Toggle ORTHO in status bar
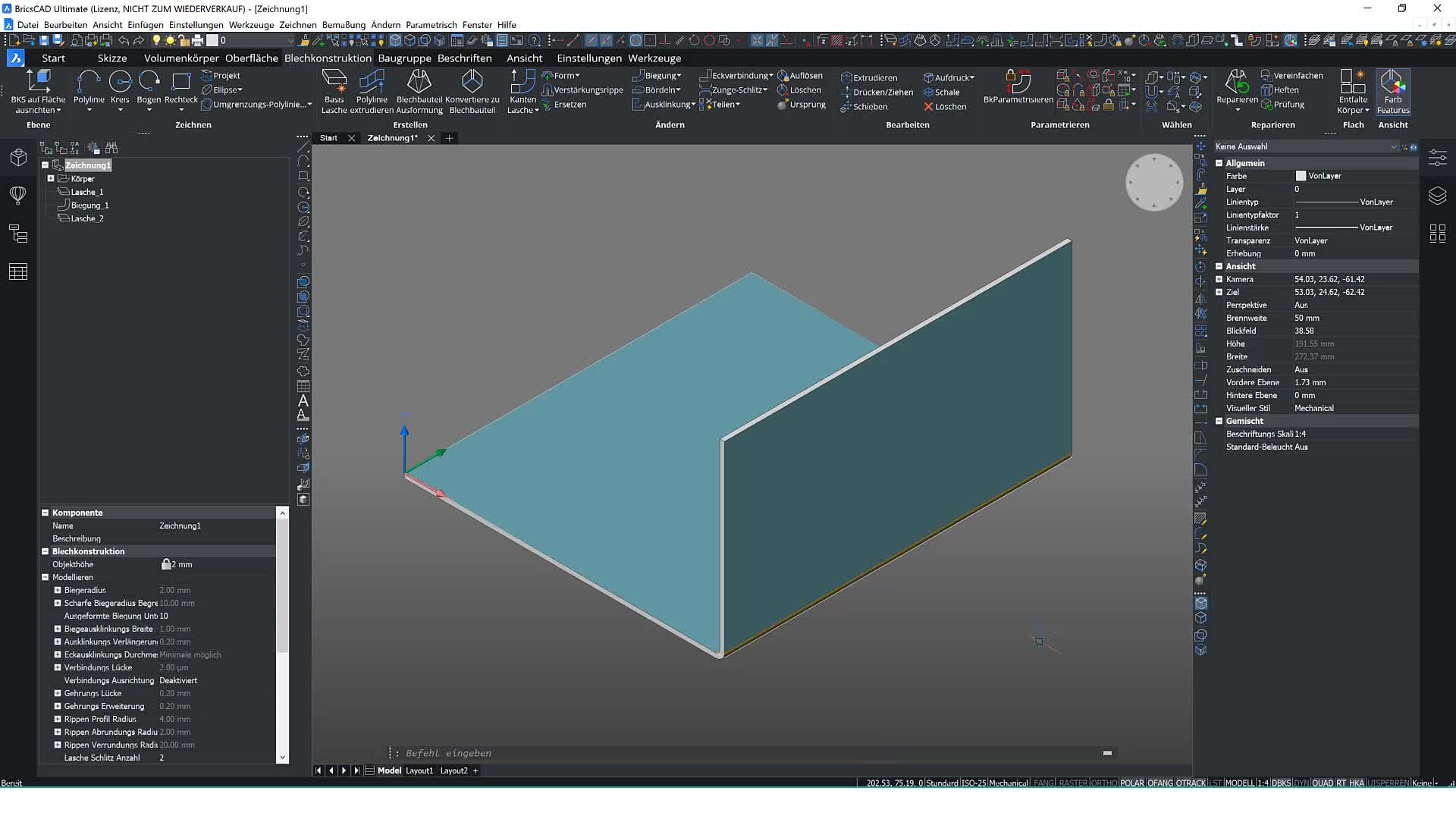1456x819 pixels. [x=1104, y=783]
